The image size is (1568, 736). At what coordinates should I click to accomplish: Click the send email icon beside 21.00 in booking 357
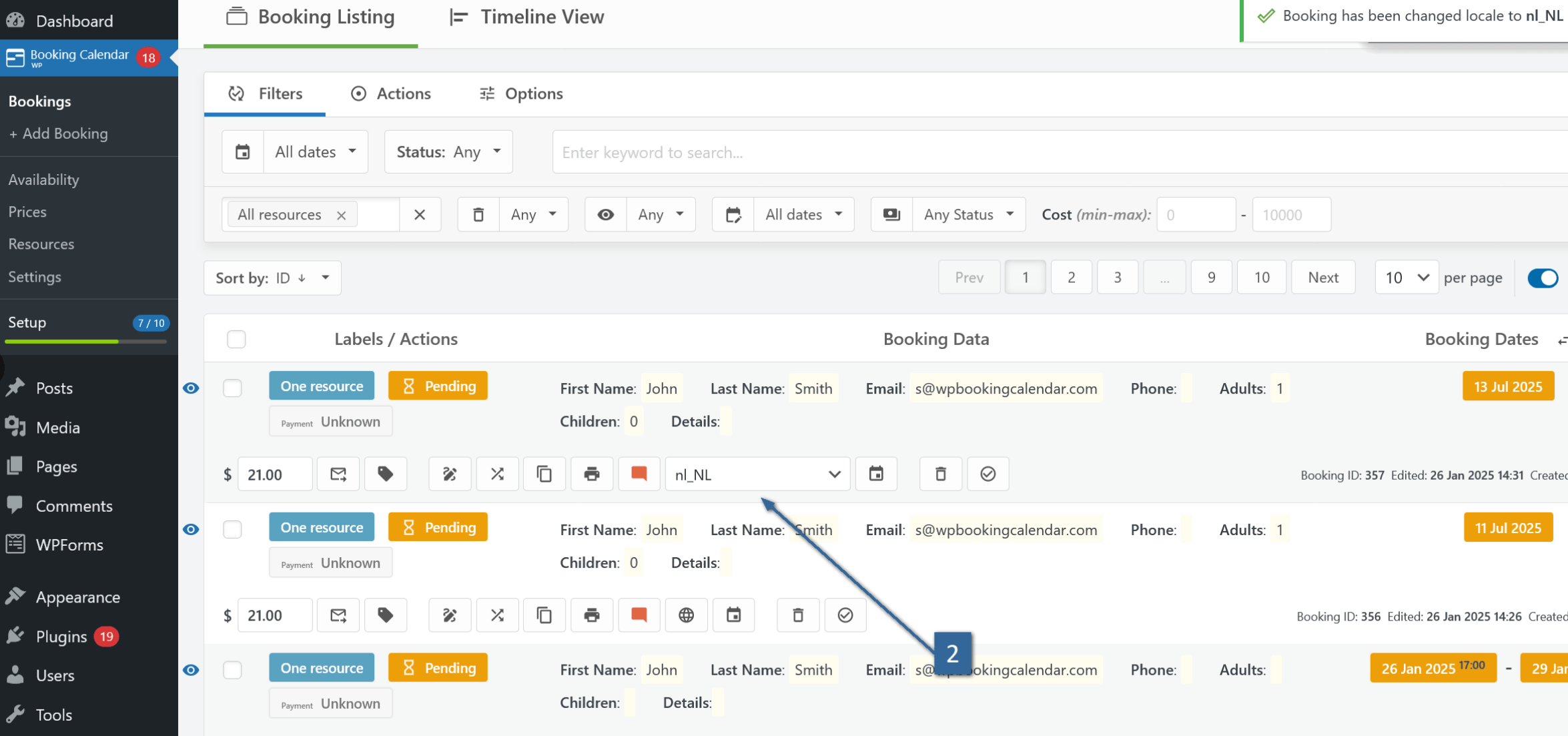tap(338, 474)
